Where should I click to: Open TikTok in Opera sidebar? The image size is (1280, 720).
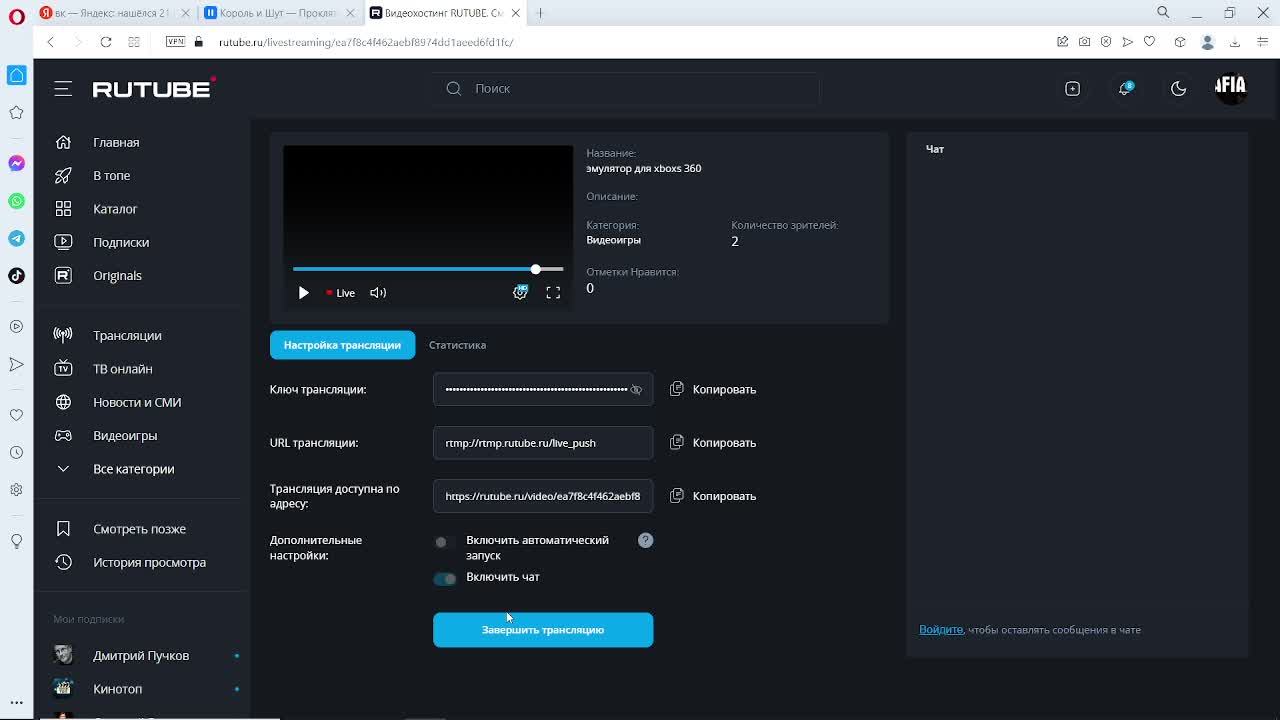(x=16, y=276)
